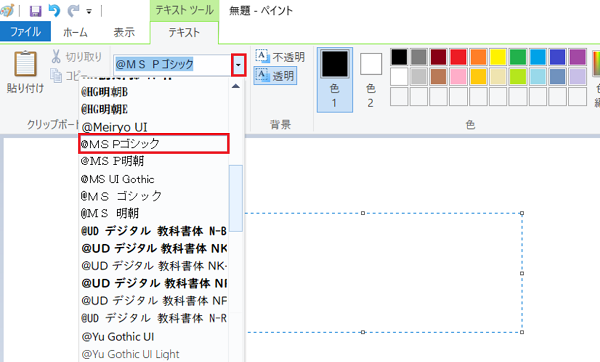
Task: Pick the purple color swatch
Action: click(x=577, y=57)
